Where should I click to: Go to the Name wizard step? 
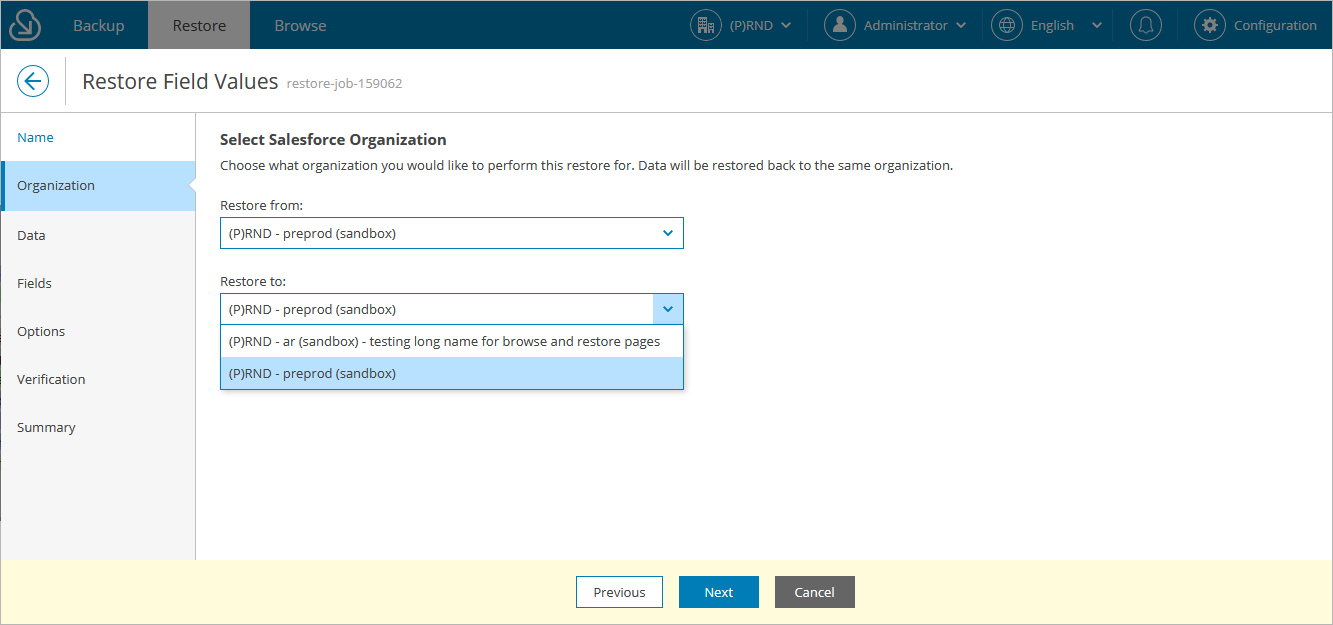[98, 137]
